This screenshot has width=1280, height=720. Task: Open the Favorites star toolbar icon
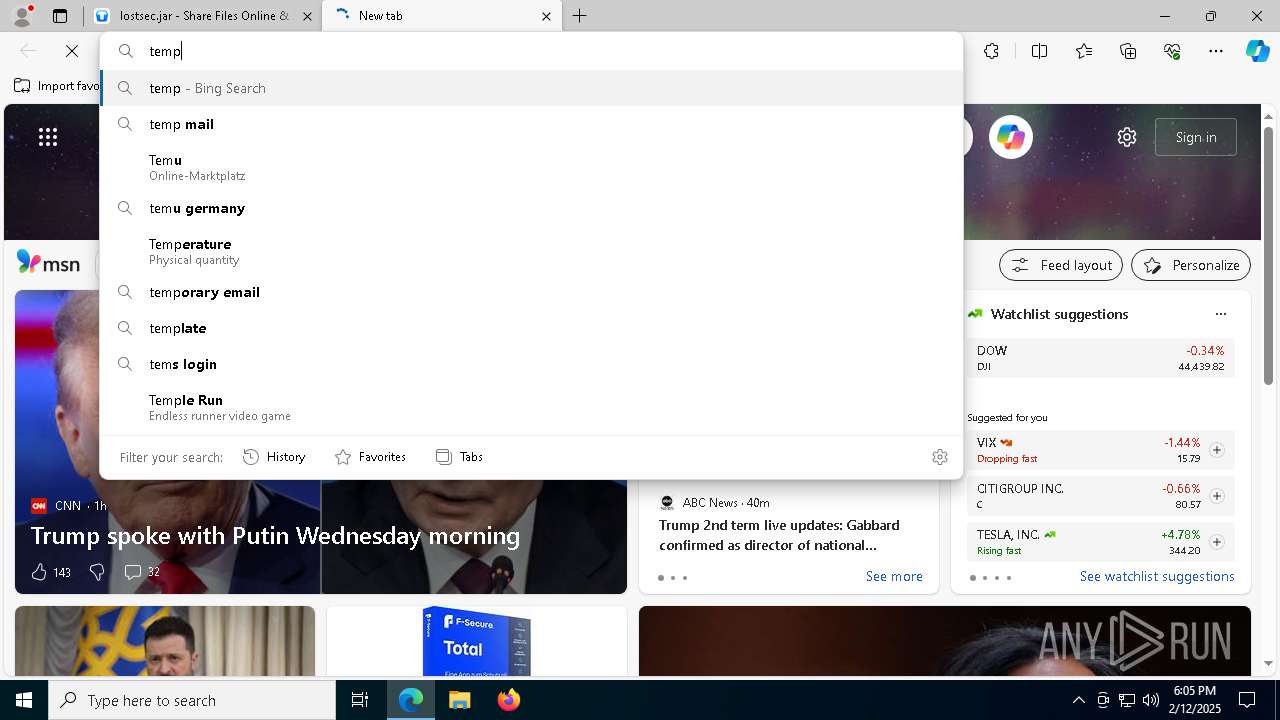pos(1084,51)
